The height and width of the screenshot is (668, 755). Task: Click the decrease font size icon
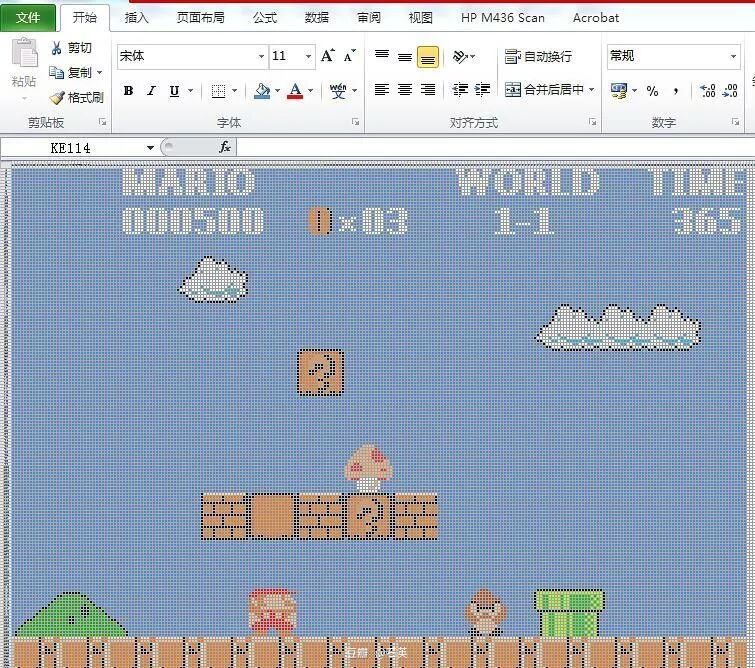350,56
